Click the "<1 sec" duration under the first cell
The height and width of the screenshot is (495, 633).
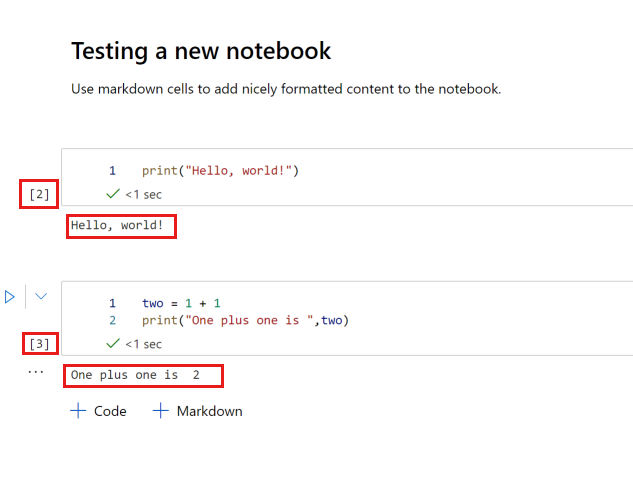pyautogui.click(x=143, y=194)
